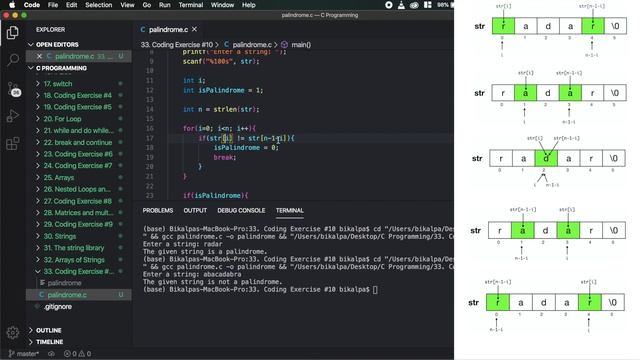Open the Code menu

(31, 5)
